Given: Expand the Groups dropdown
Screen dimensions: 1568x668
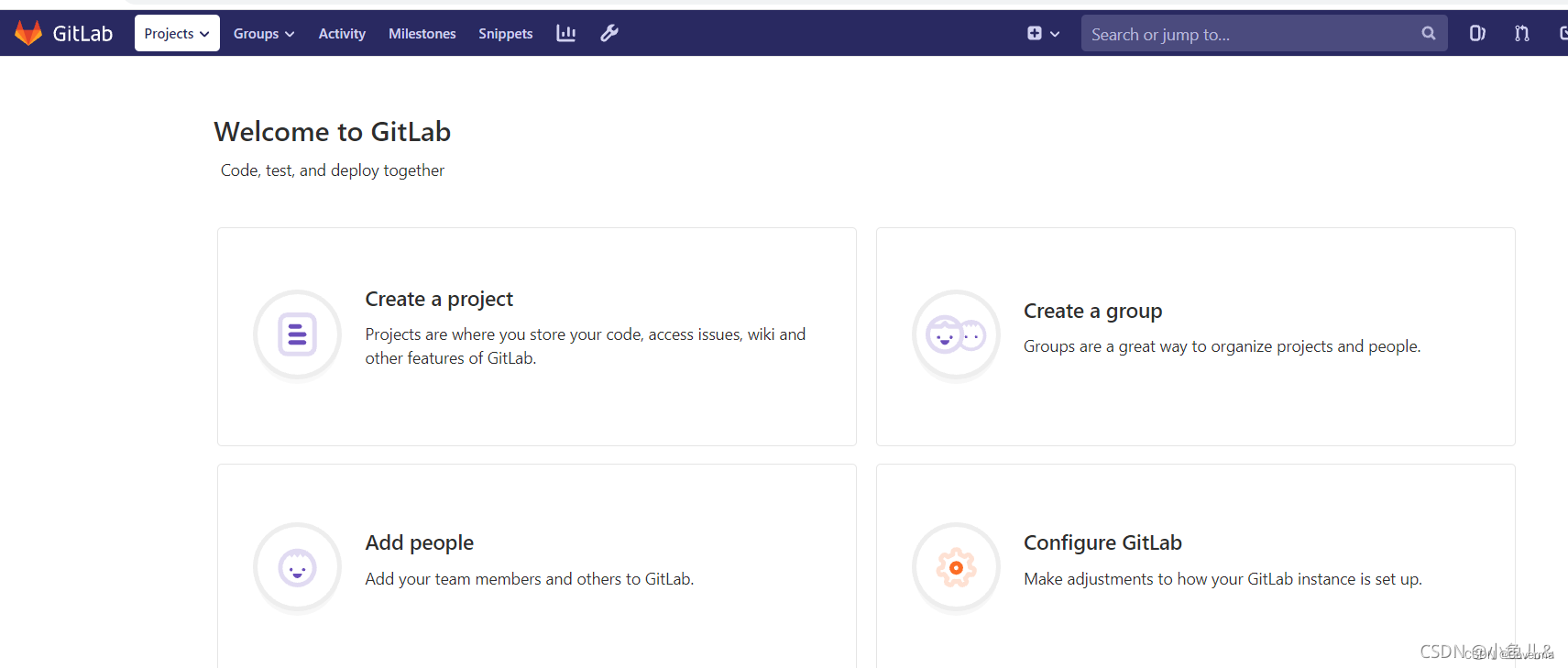Looking at the screenshot, I should pyautogui.click(x=264, y=33).
